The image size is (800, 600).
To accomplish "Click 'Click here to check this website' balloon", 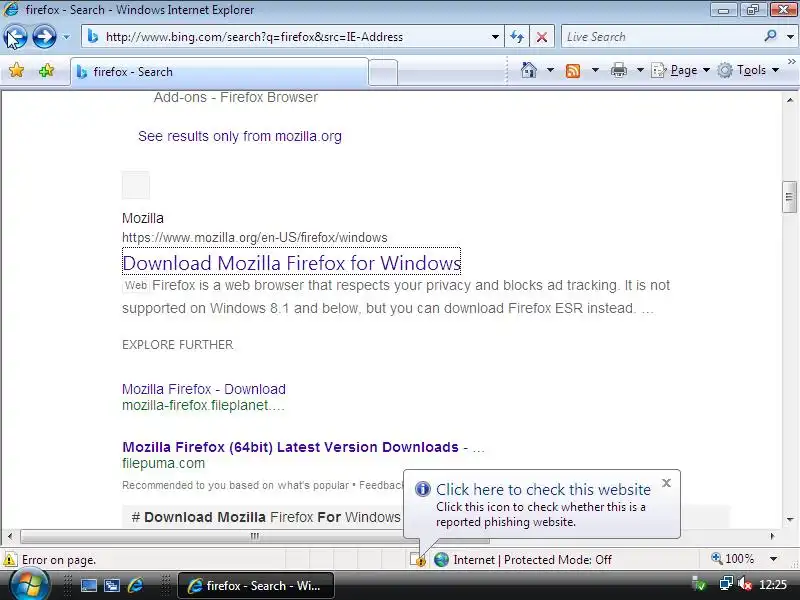I will point(543,489).
